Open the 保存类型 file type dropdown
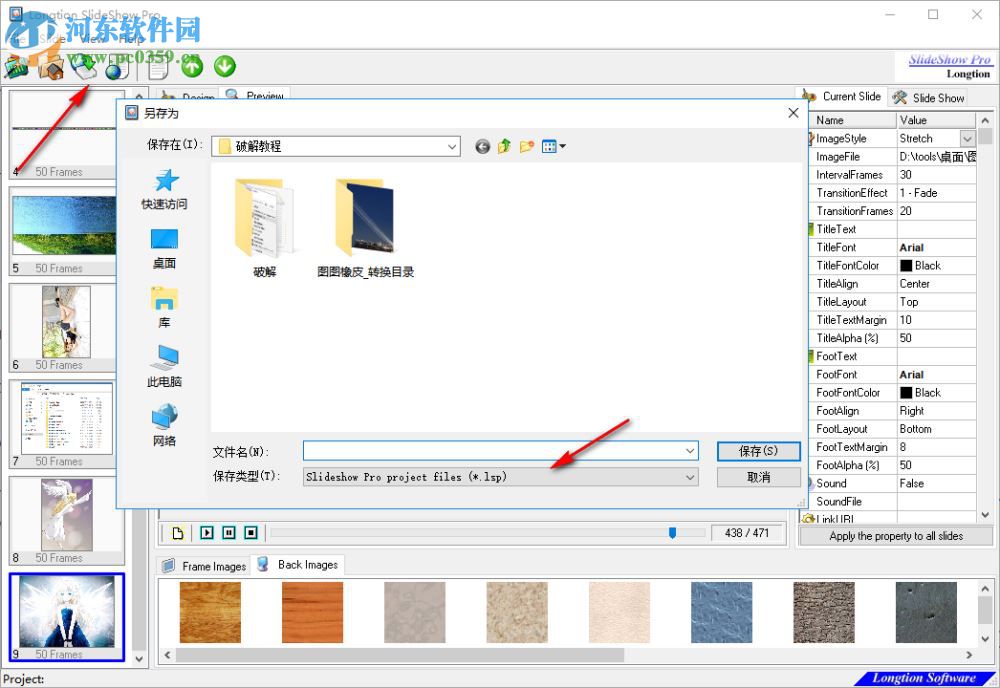Image resolution: width=1000 pixels, height=688 pixels. tap(688, 477)
